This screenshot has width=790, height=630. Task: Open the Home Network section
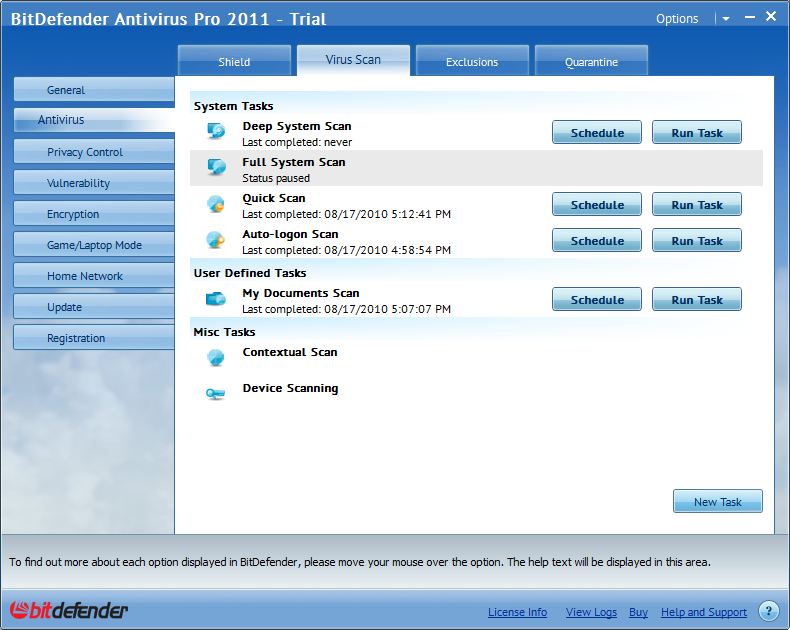94,276
